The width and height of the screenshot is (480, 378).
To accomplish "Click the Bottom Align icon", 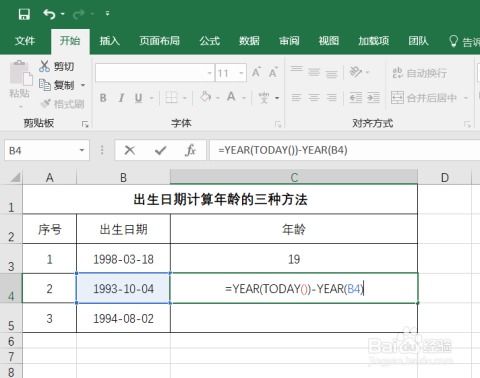I will [x=331, y=73].
